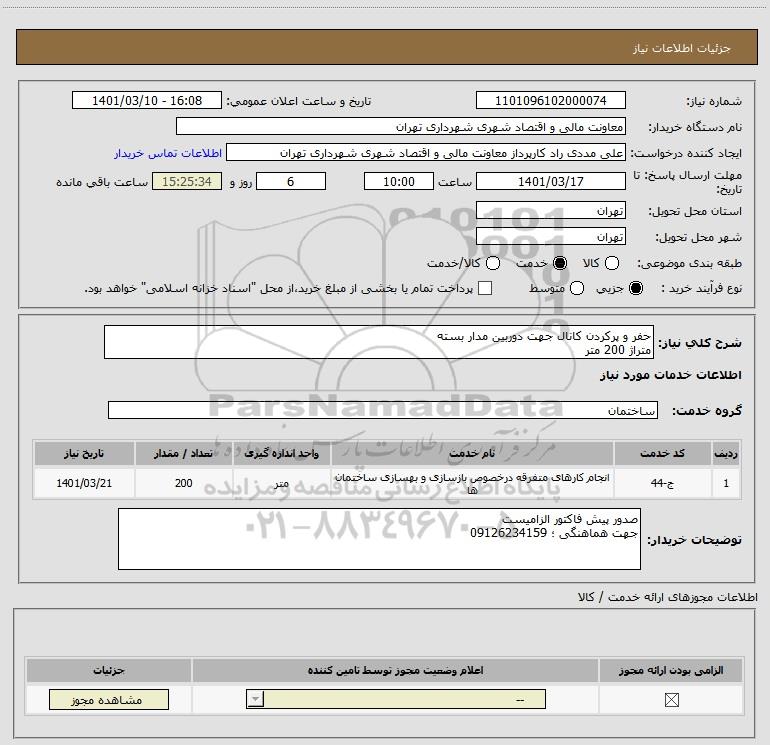Open the license status dropdown arrow

click(x=255, y=699)
